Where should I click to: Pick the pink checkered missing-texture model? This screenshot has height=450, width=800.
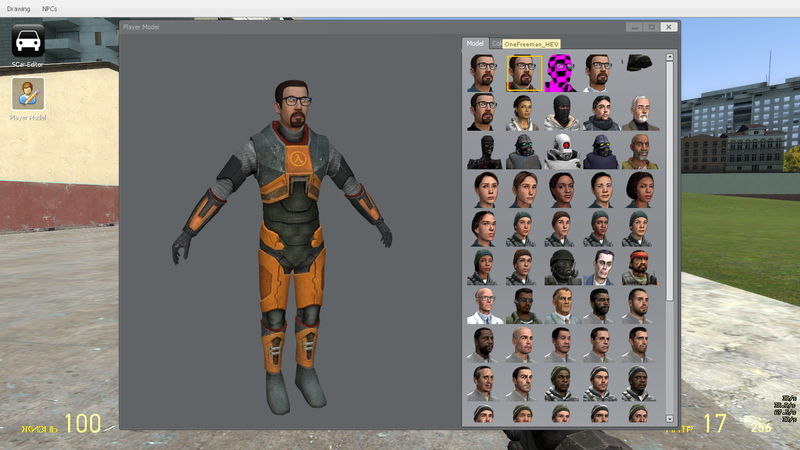563,73
